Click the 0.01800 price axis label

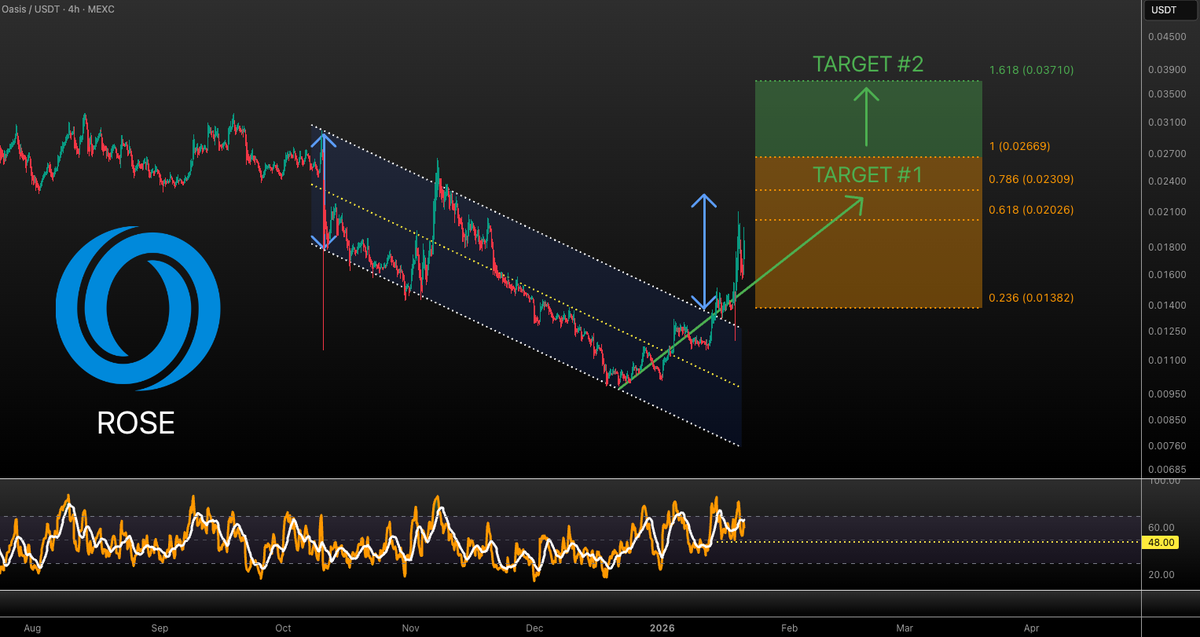pyautogui.click(x=1165, y=247)
